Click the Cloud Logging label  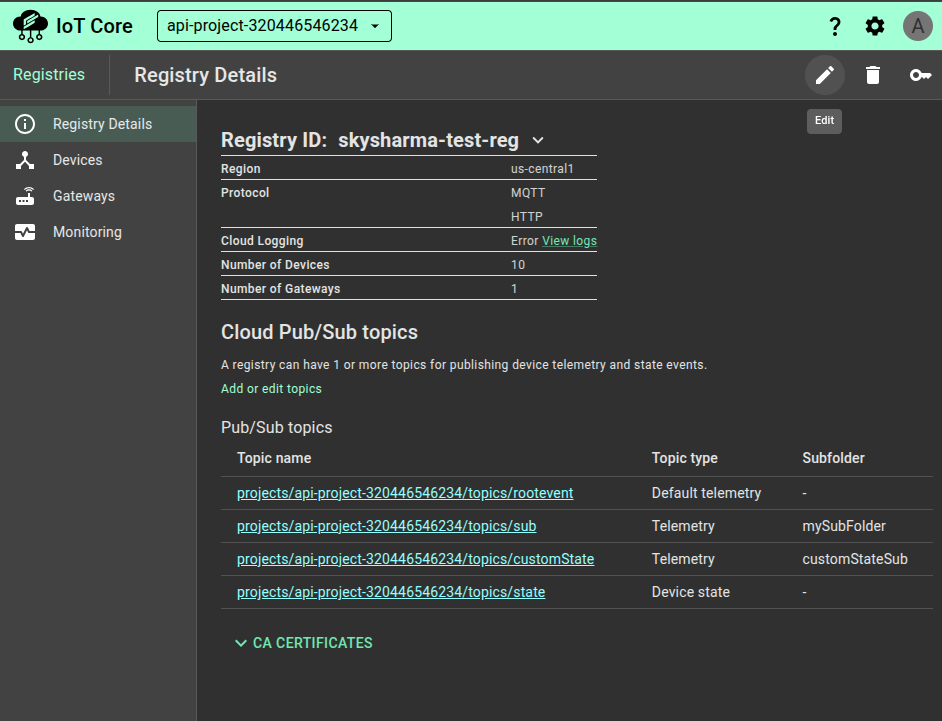coord(262,241)
